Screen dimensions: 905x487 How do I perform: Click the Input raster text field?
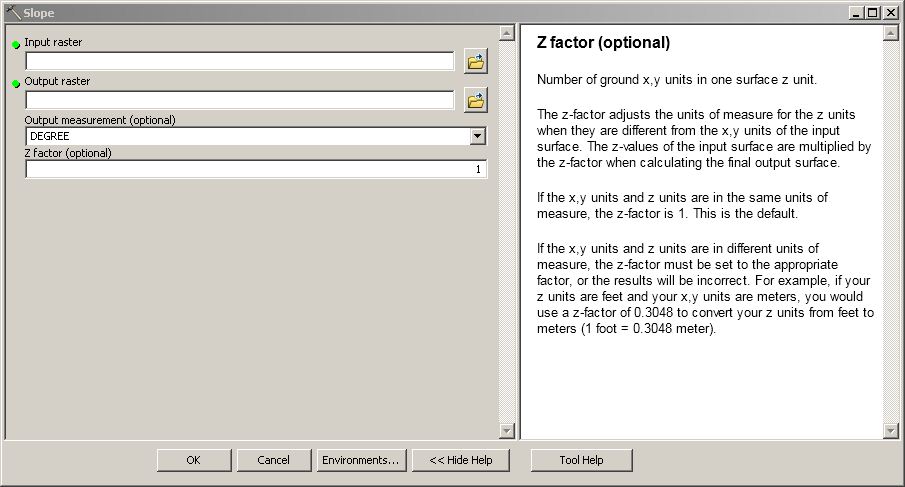[x=240, y=61]
